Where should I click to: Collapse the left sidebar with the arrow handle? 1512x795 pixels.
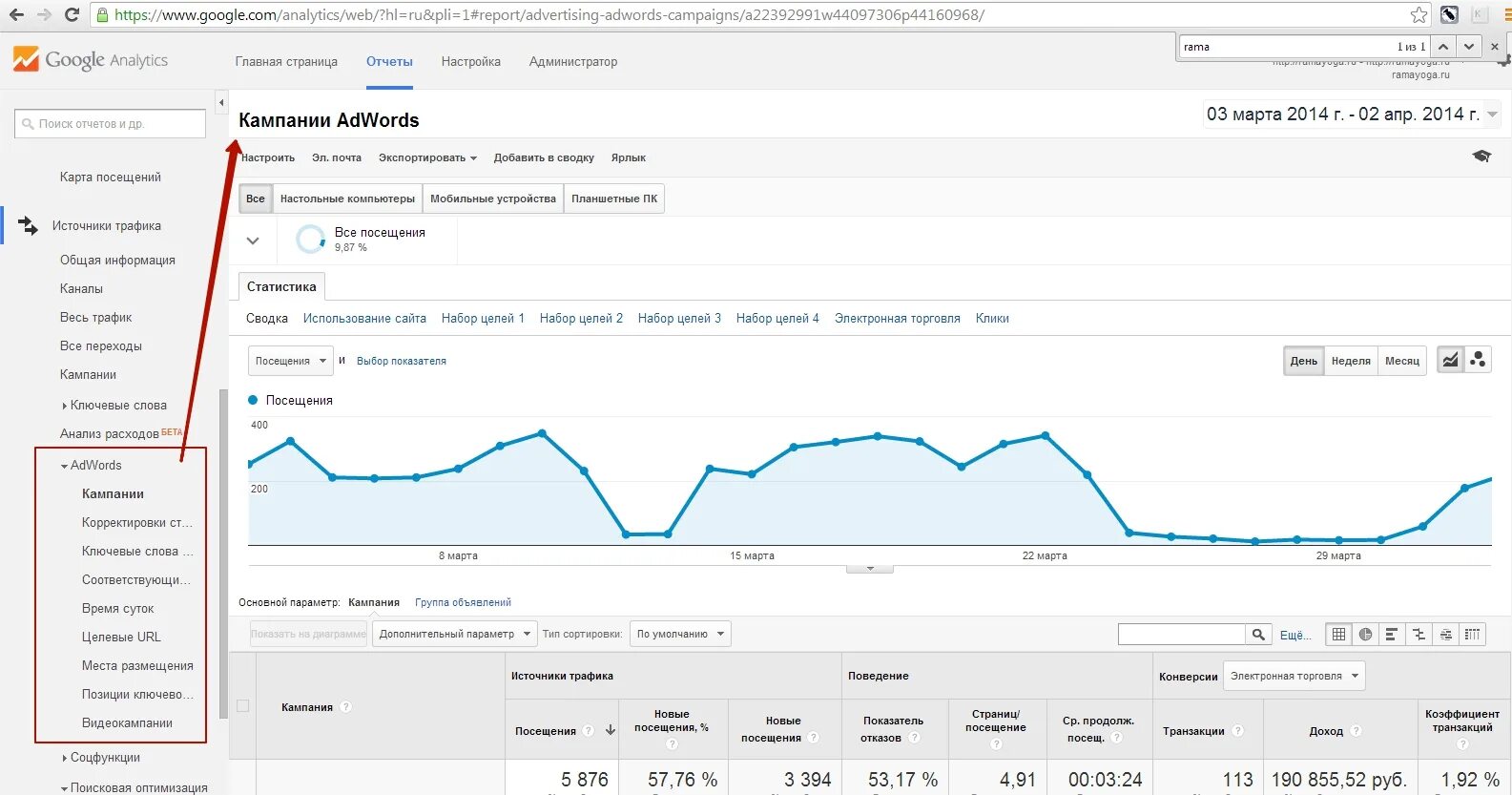click(221, 102)
